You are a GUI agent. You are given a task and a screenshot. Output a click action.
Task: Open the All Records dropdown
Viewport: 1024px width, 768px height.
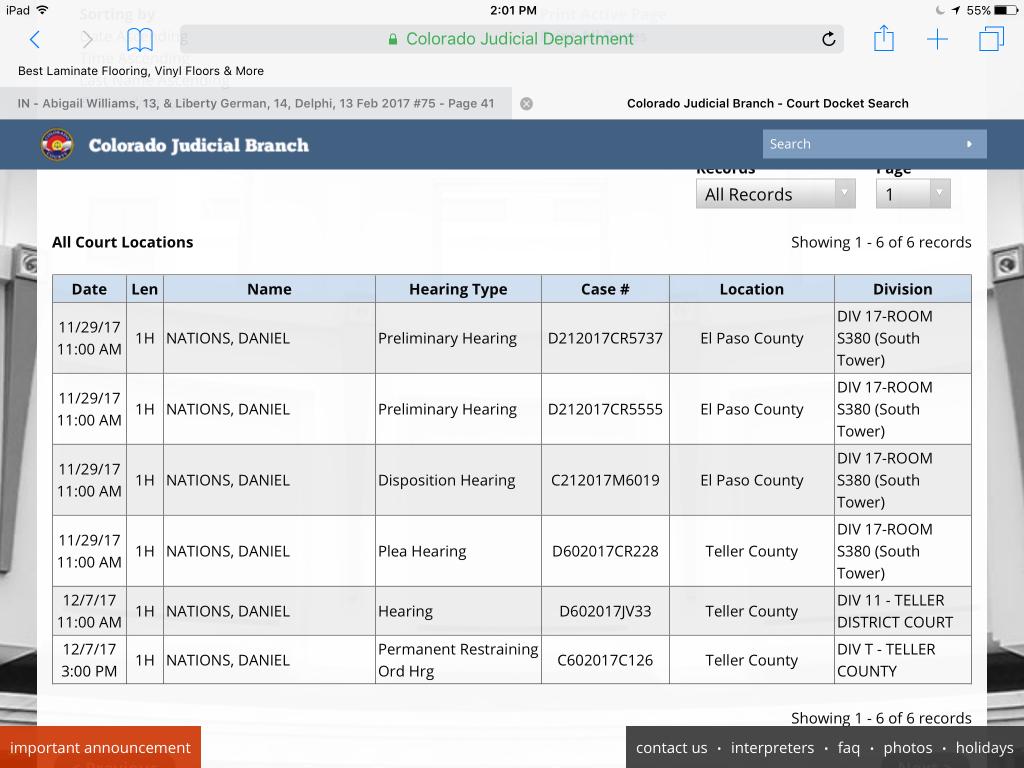[775, 194]
